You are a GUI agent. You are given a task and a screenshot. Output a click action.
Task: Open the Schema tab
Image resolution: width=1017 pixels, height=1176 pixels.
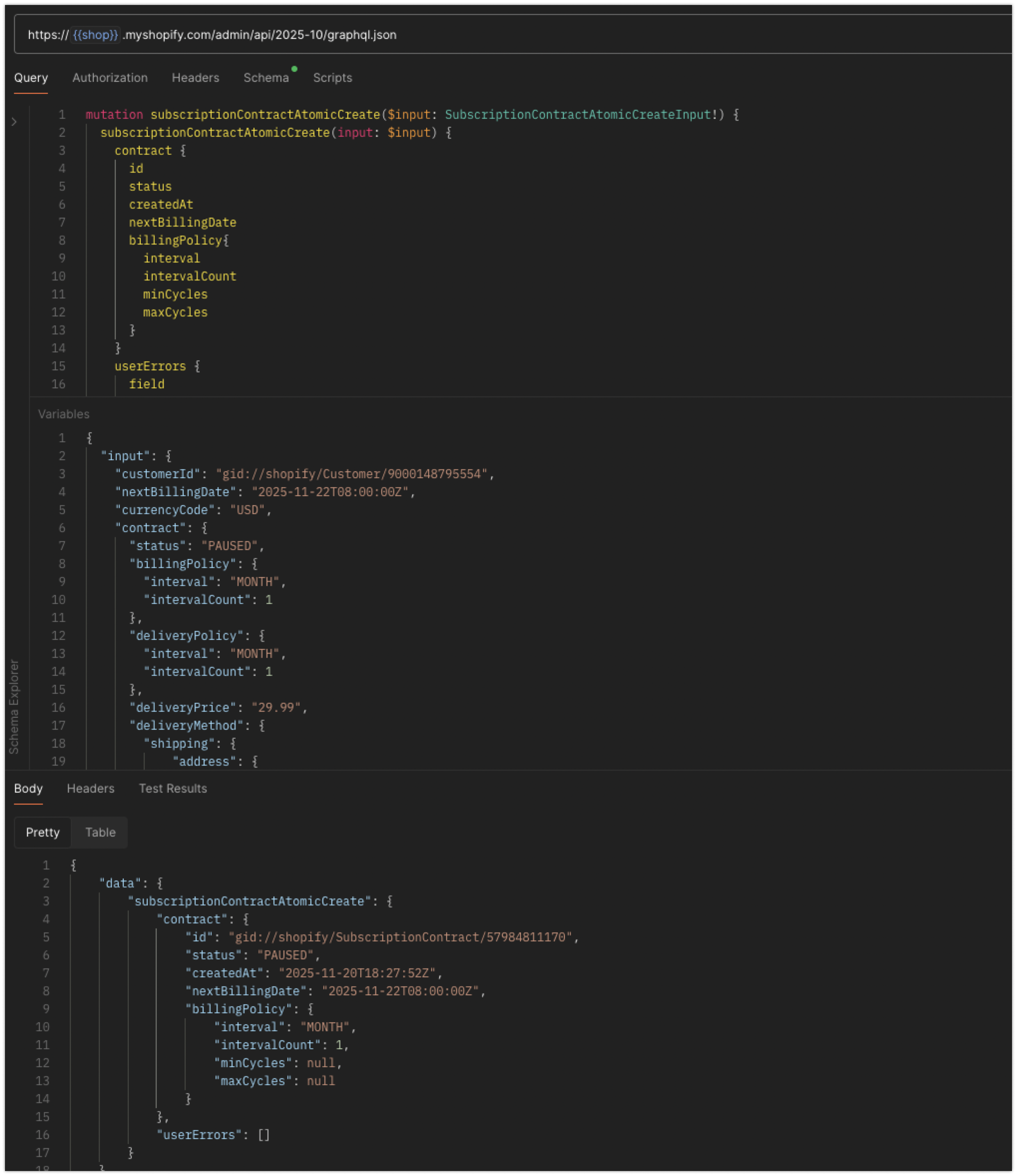[x=265, y=78]
